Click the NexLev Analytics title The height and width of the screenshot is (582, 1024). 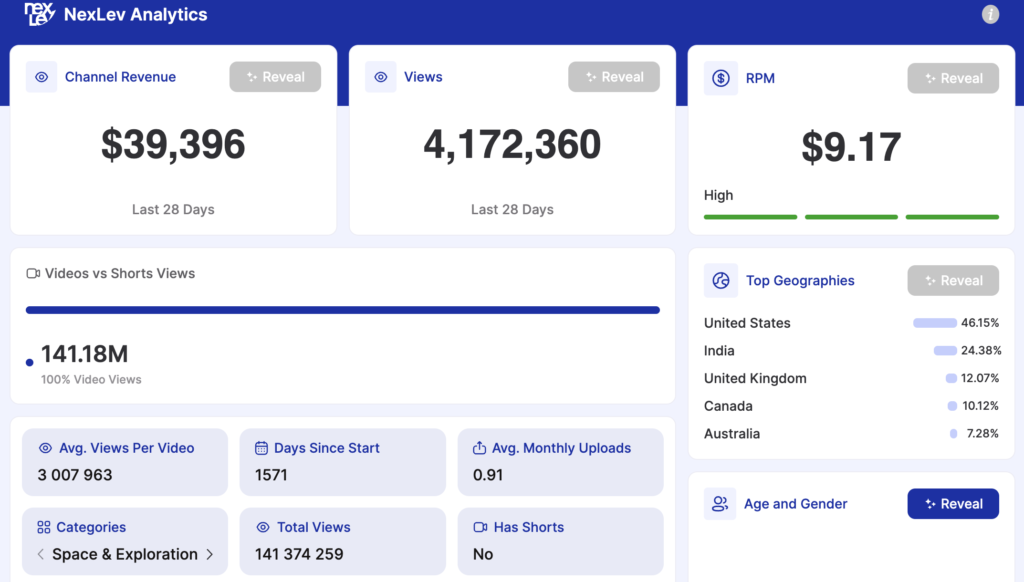(136, 14)
